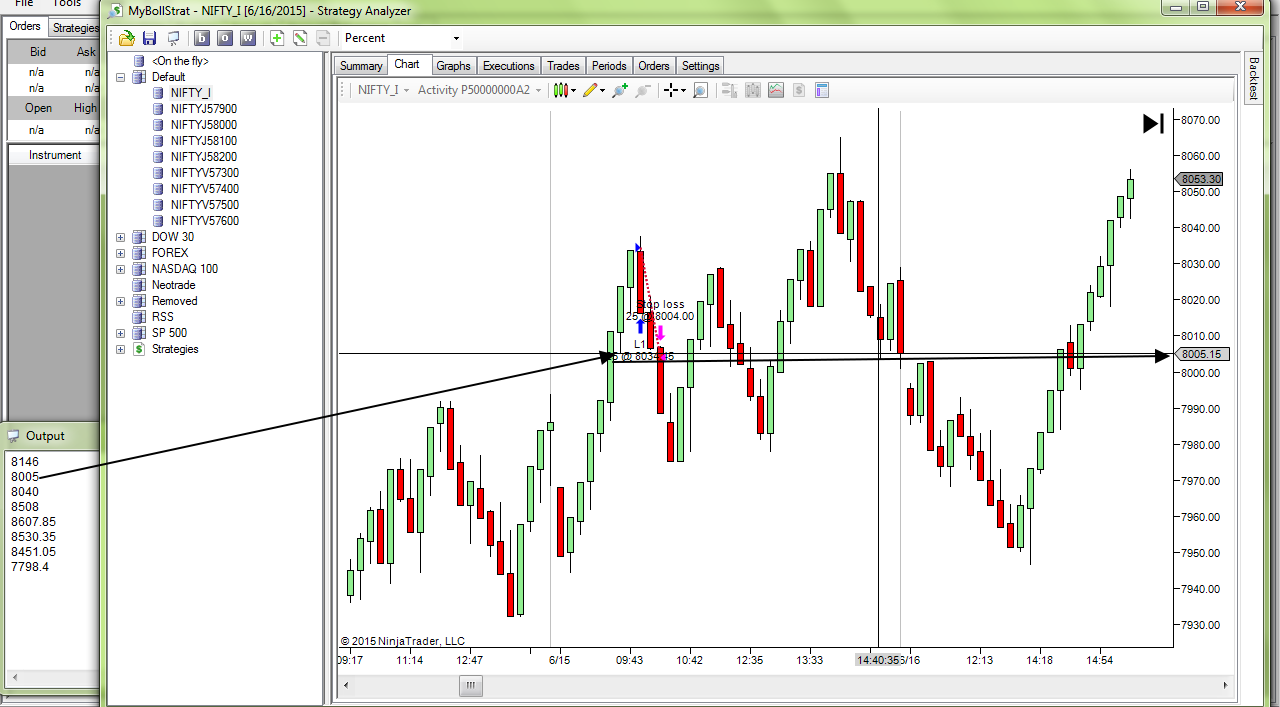The width and height of the screenshot is (1280, 707).
Task: Click the green plus add list icon
Action: tap(276, 38)
